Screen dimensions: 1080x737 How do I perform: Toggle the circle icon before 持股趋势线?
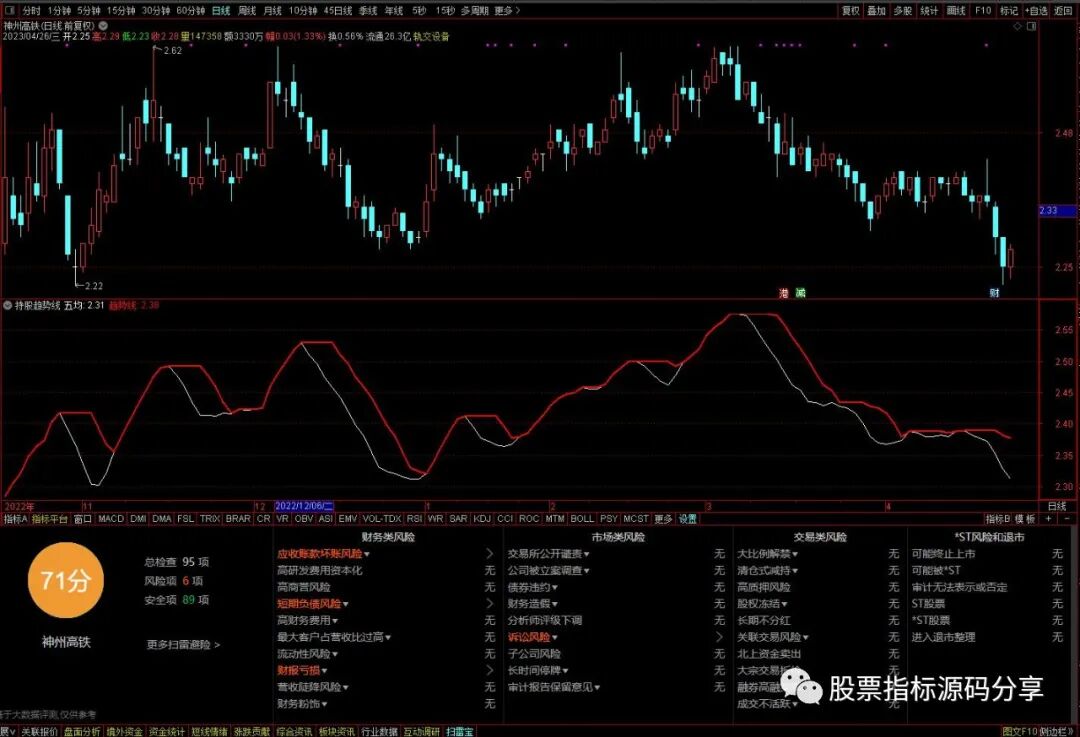[8, 305]
